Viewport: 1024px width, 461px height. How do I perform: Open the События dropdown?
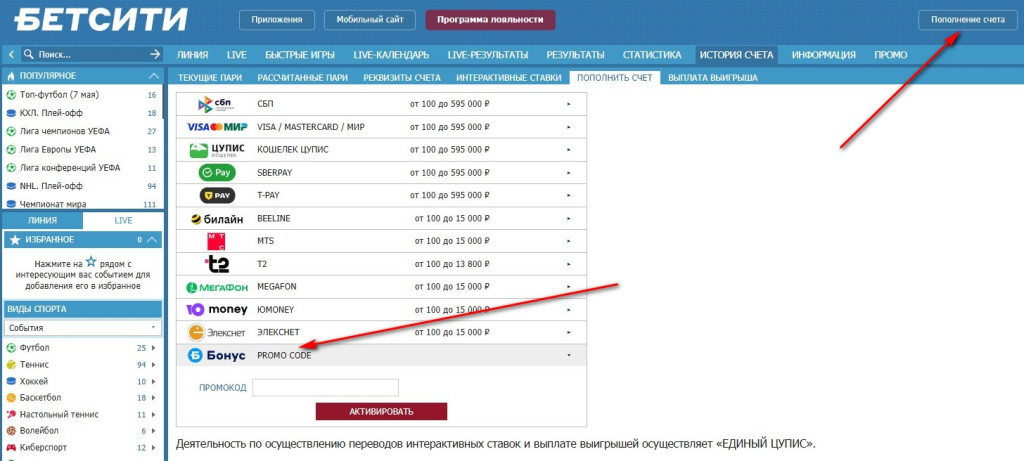[x=83, y=328]
